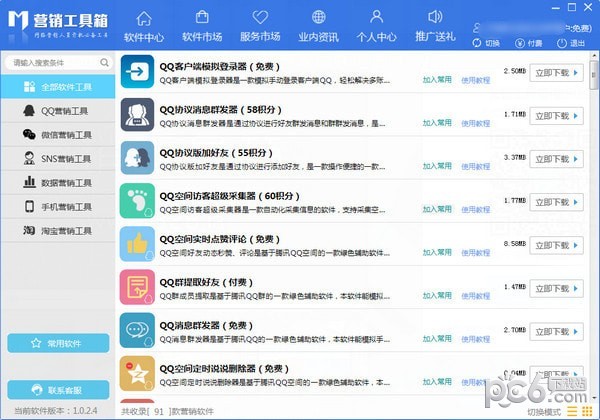Add QQ空间定时说说删除器 via 加入常用
This screenshot has height=420, width=600.
(437, 382)
